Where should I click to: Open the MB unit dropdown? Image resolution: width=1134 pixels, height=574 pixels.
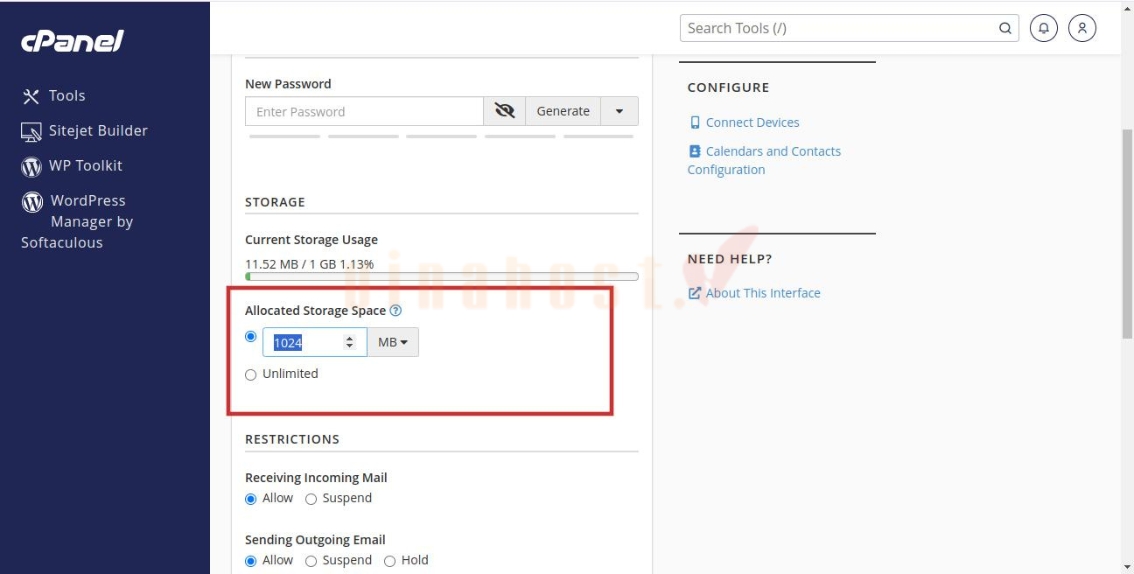393,343
